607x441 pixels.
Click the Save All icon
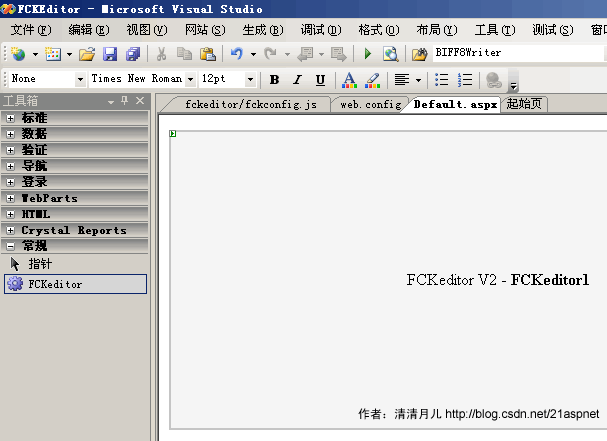tap(133, 54)
